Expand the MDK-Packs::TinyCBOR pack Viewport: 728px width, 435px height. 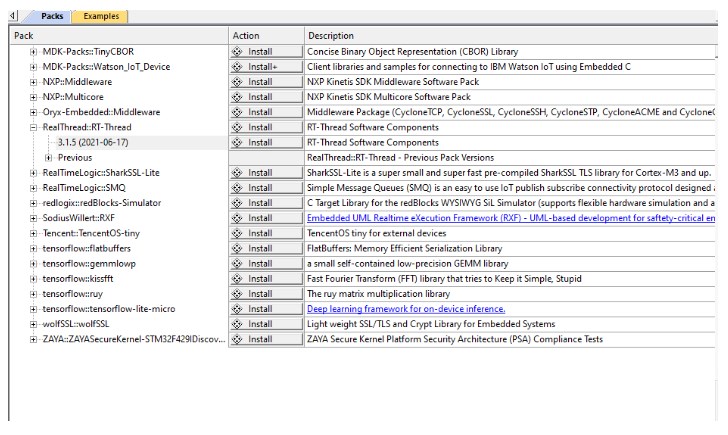(33, 52)
